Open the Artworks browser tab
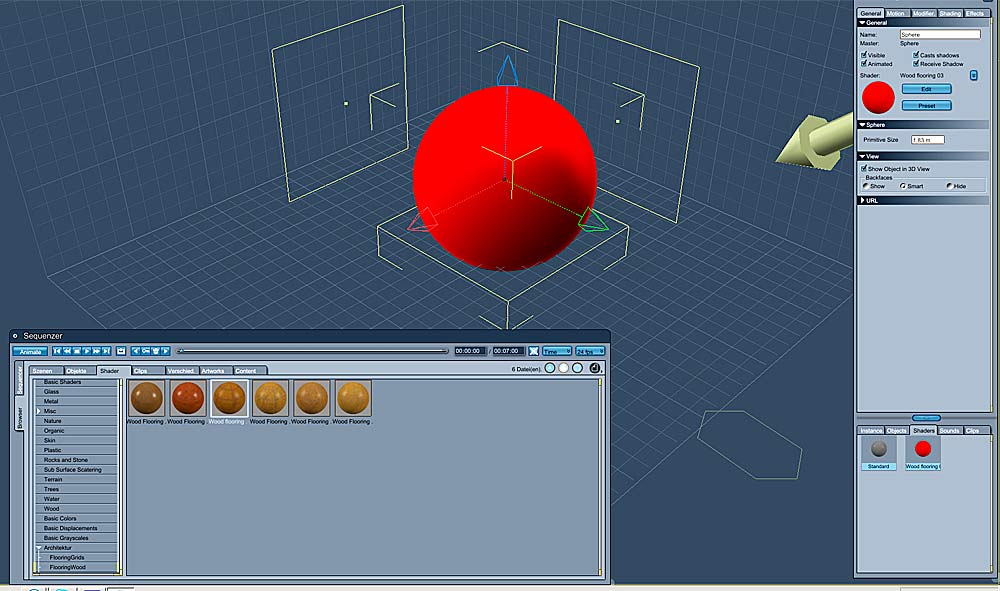The width and height of the screenshot is (1000, 591). 216,370
